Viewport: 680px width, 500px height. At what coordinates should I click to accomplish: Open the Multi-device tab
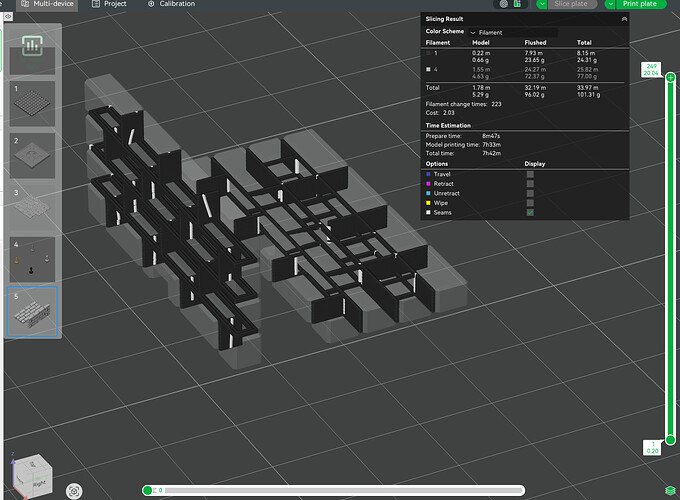coord(48,4)
